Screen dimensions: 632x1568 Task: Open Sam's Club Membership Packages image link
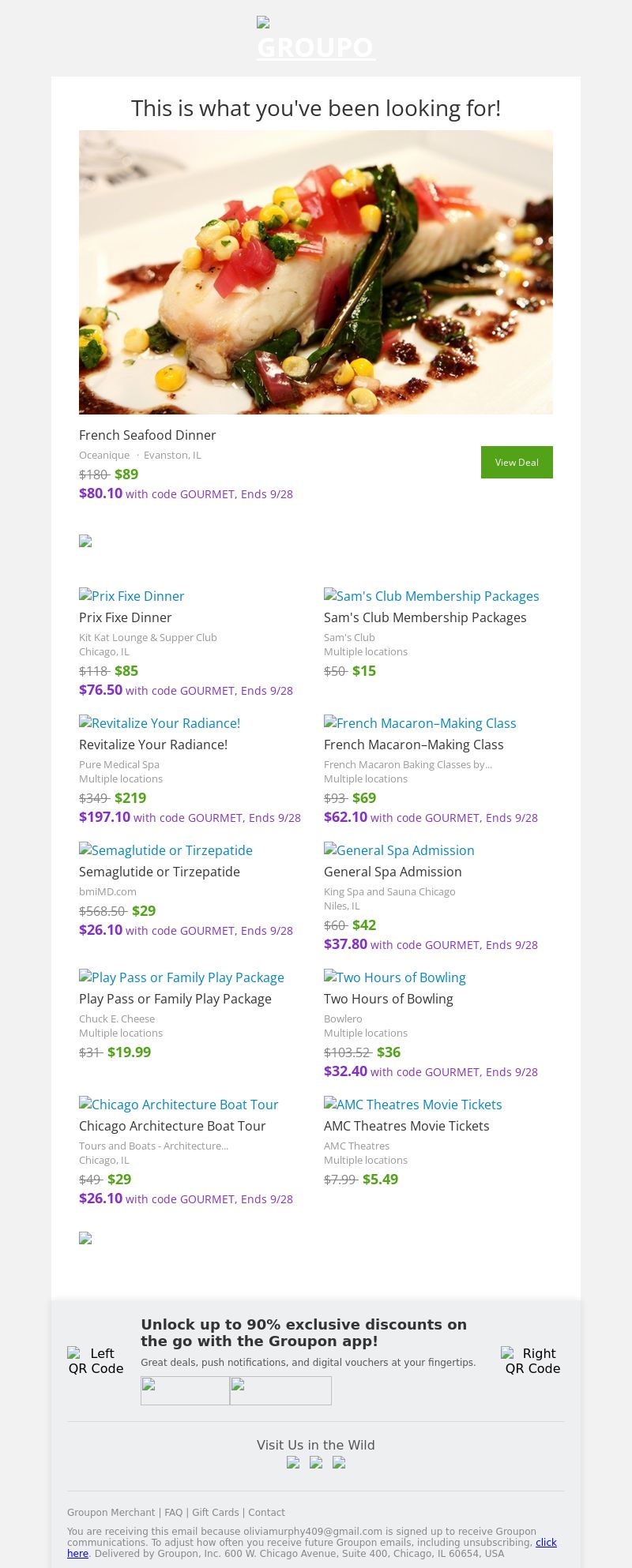pos(431,596)
